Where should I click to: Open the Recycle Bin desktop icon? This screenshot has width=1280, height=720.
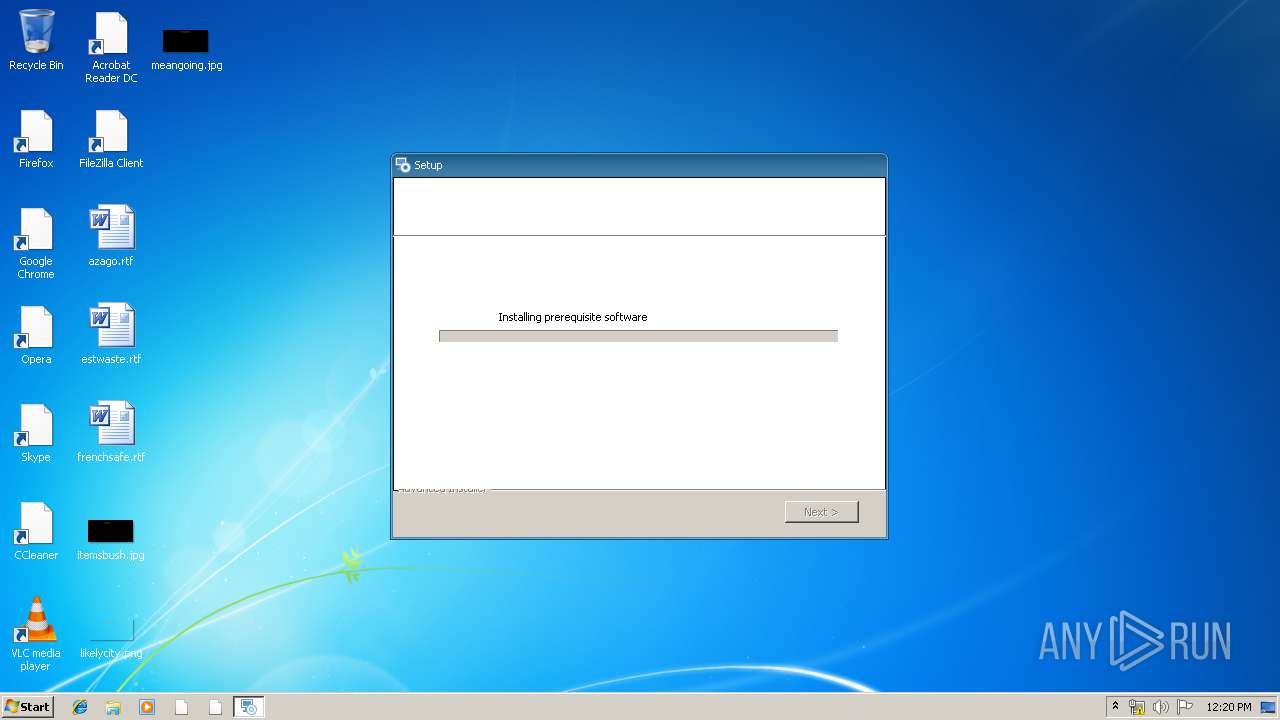[36, 41]
